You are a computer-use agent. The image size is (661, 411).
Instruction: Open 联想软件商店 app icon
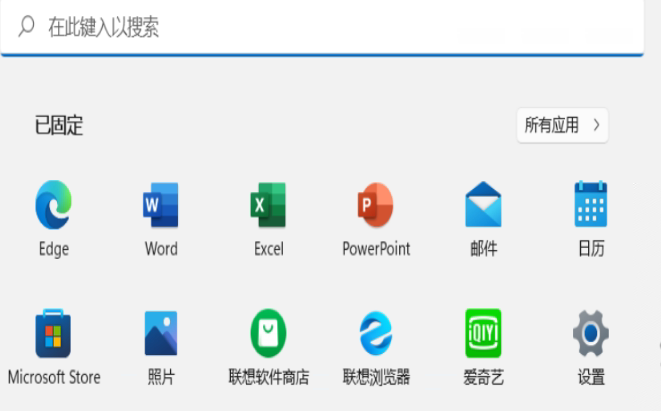268,333
